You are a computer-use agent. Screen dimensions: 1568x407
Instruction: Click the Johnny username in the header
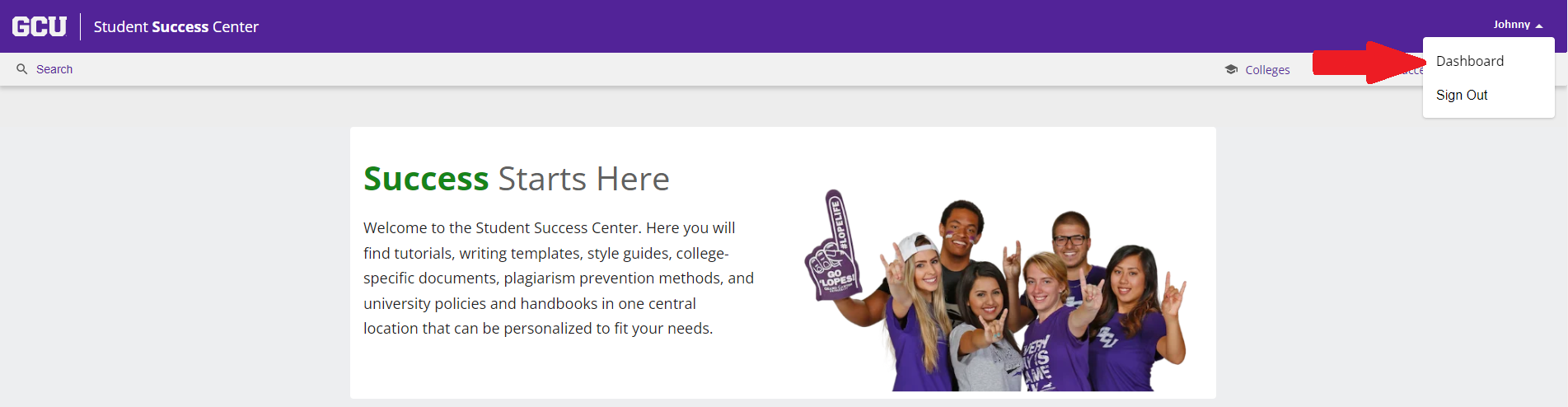(1511, 25)
